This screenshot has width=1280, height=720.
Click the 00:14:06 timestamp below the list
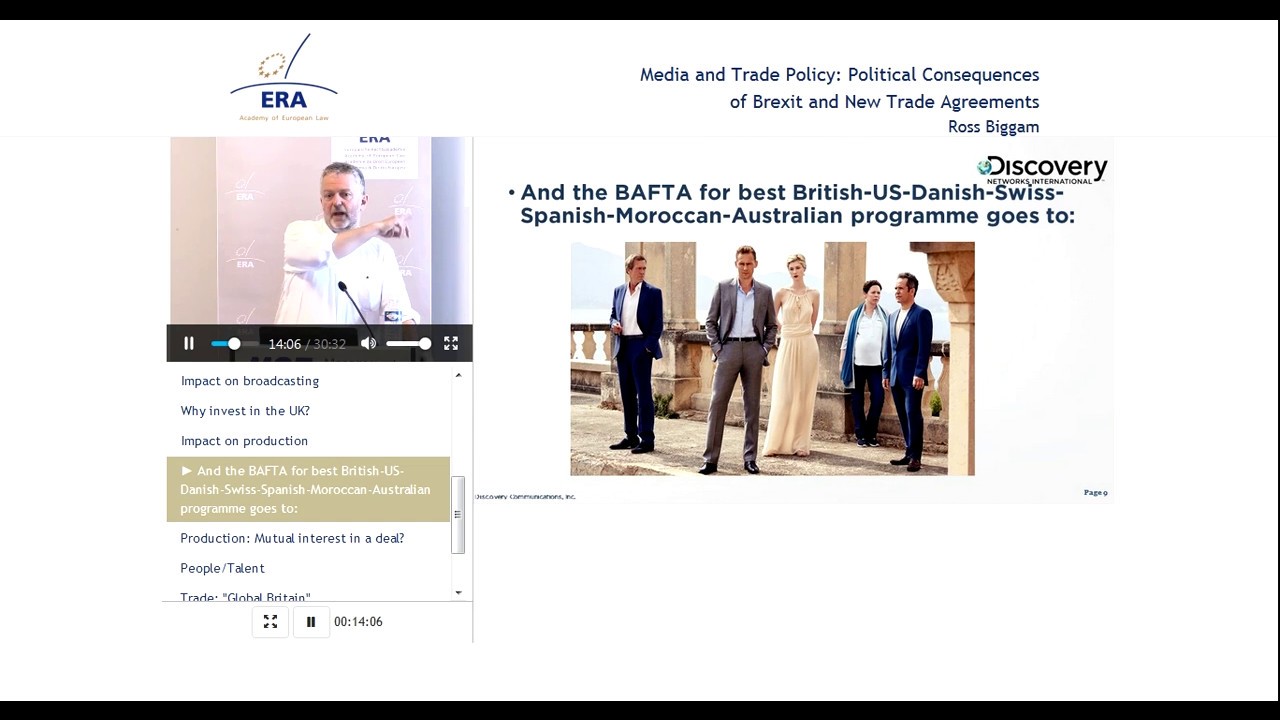coord(358,622)
